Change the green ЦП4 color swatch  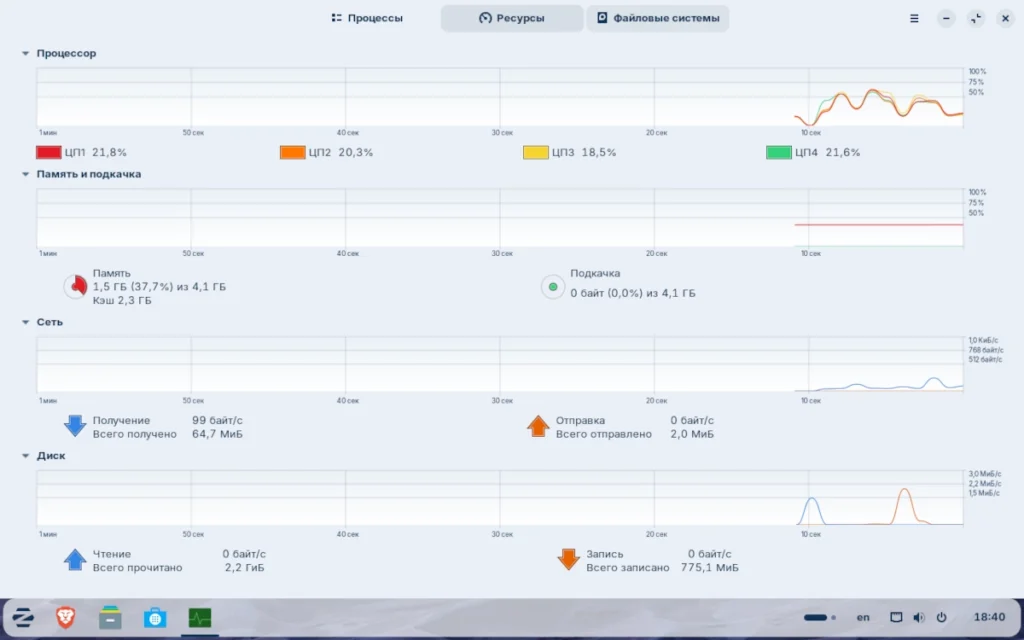tap(778, 152)
